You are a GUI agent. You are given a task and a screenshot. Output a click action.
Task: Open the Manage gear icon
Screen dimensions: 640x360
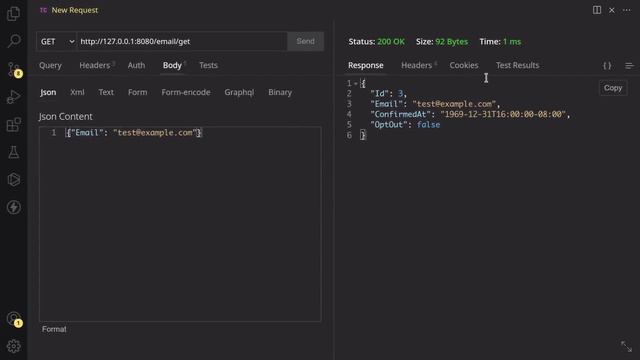click(x=13, y=346)
